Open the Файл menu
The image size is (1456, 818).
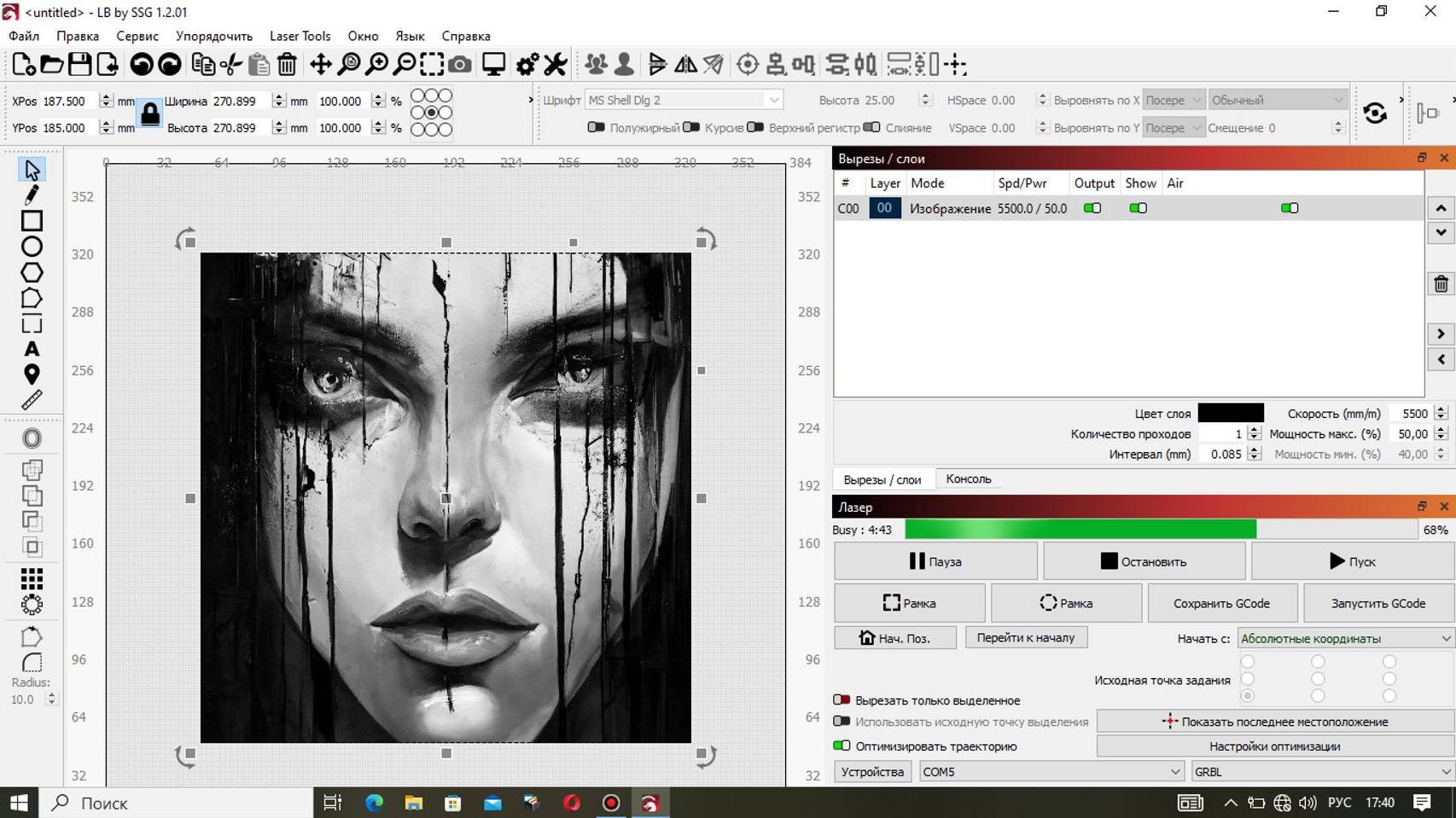tap(24, 36)
